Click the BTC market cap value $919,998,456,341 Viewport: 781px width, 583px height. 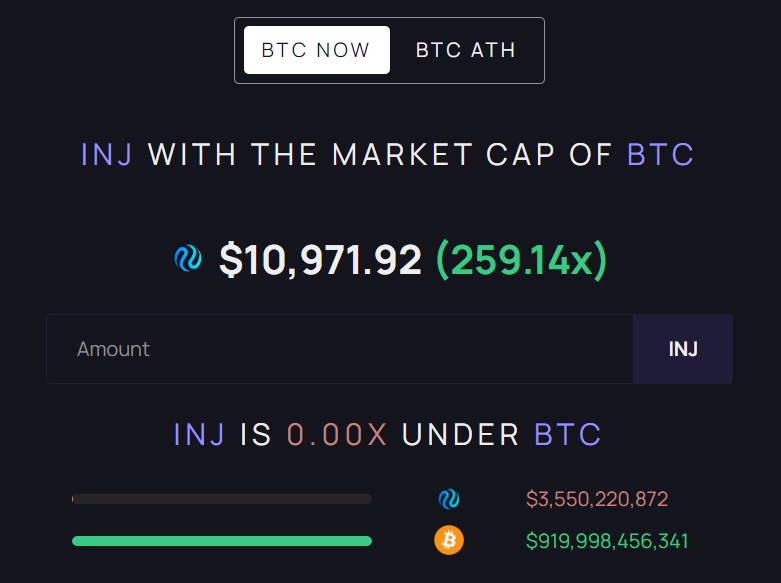coord(607,541)
